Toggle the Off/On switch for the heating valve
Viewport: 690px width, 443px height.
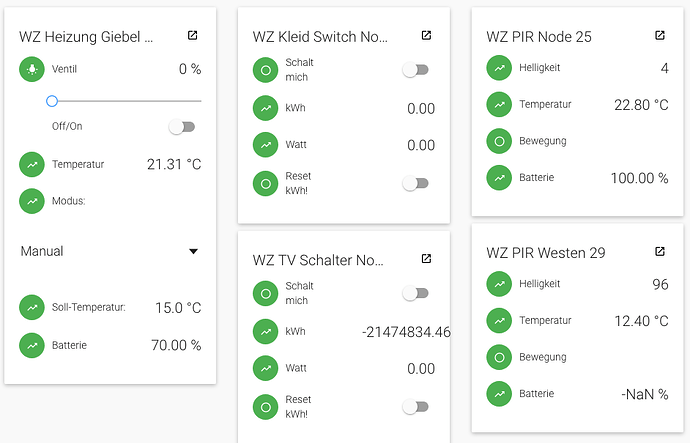[x=181, y=127]
